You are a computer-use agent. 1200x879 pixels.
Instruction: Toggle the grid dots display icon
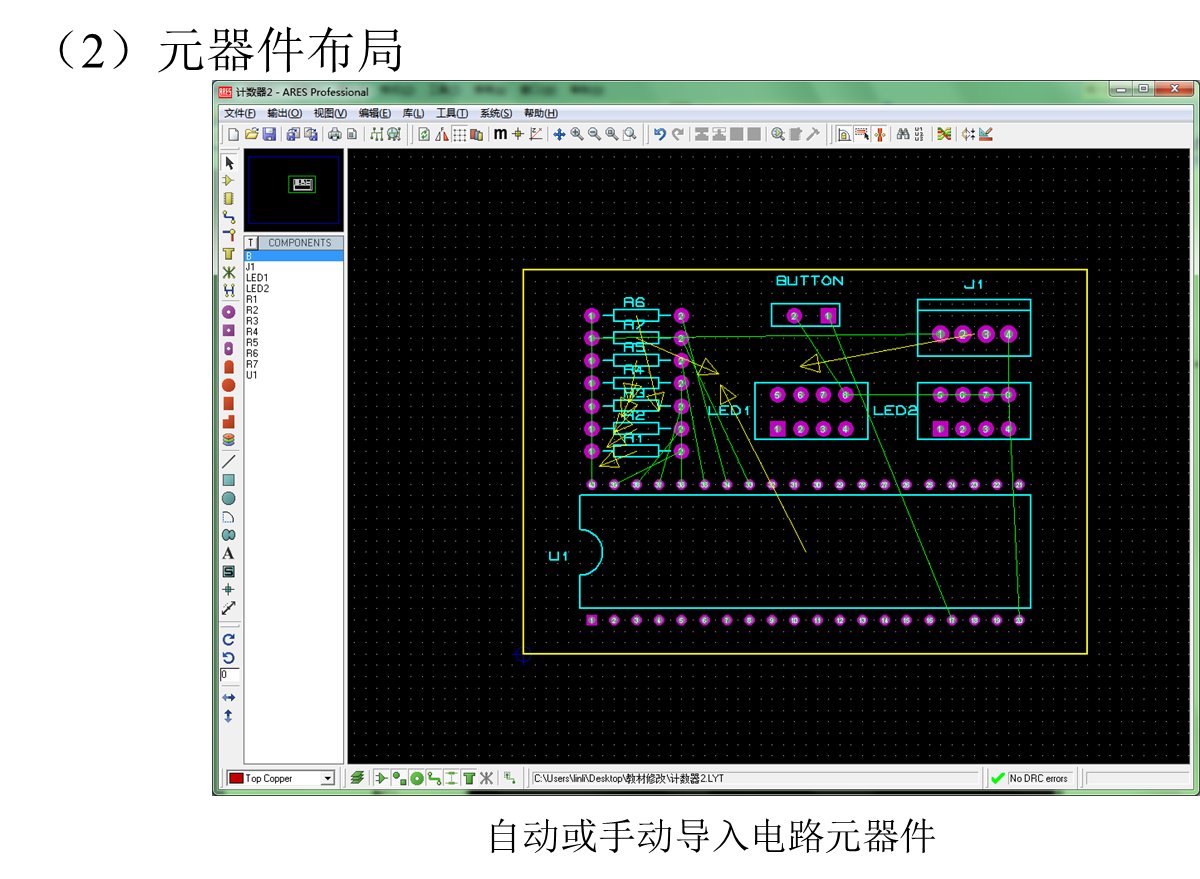459,134
